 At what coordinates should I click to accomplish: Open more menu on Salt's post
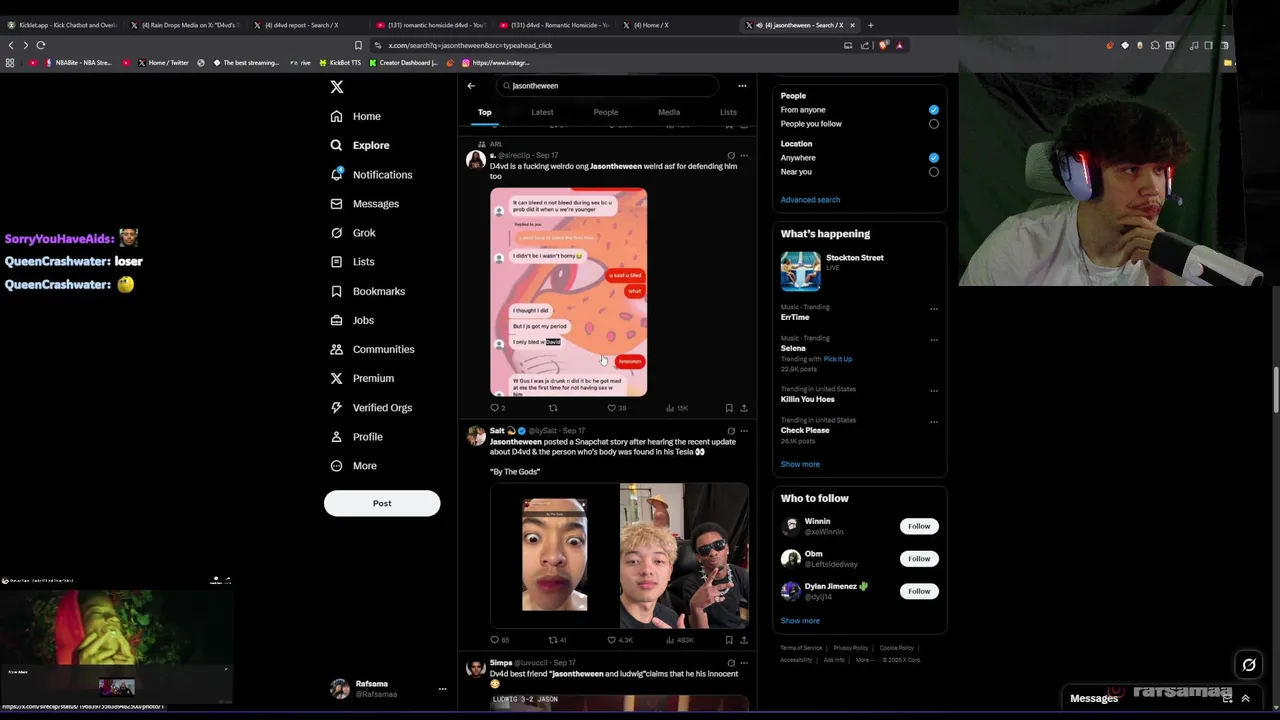pyautogui.click(x=743, y=431)
